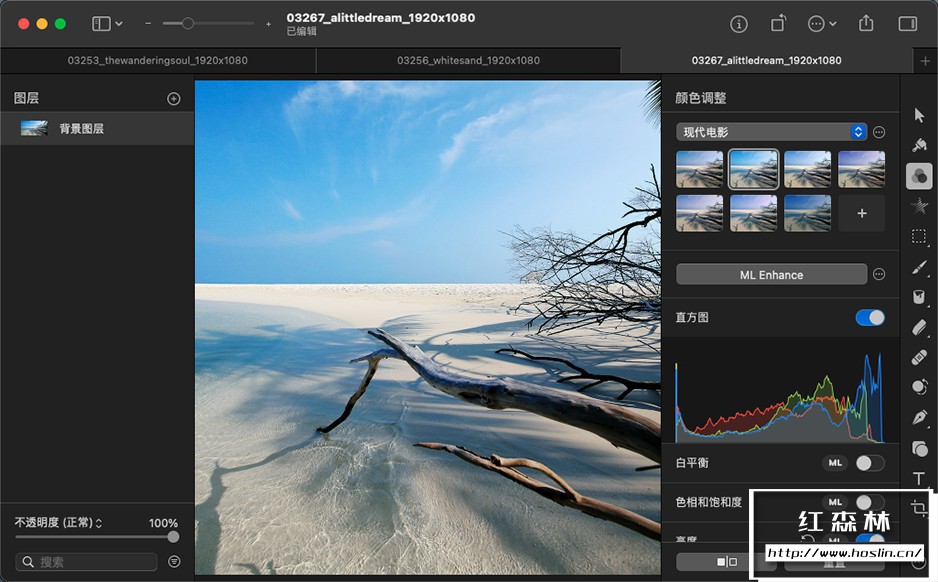Select the Type tool
The width and height of the screenshot is (938, 582).
[x=919, y=476]
